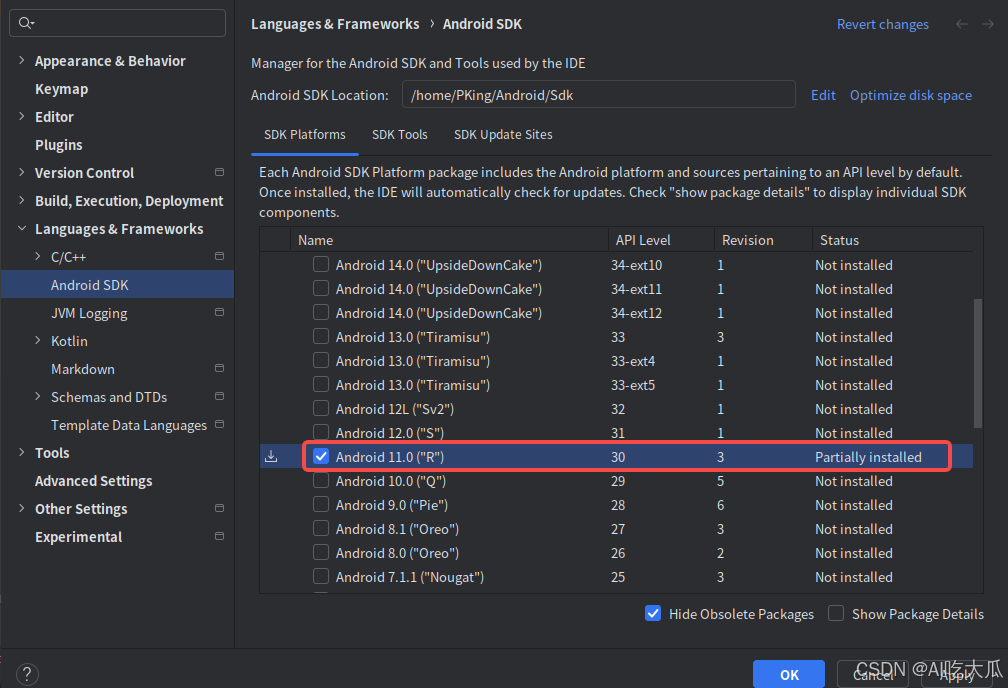Viewport: 1008px width, 688px height.
Task: Click the search magnifier icon in settings
Action: [26, 23]
